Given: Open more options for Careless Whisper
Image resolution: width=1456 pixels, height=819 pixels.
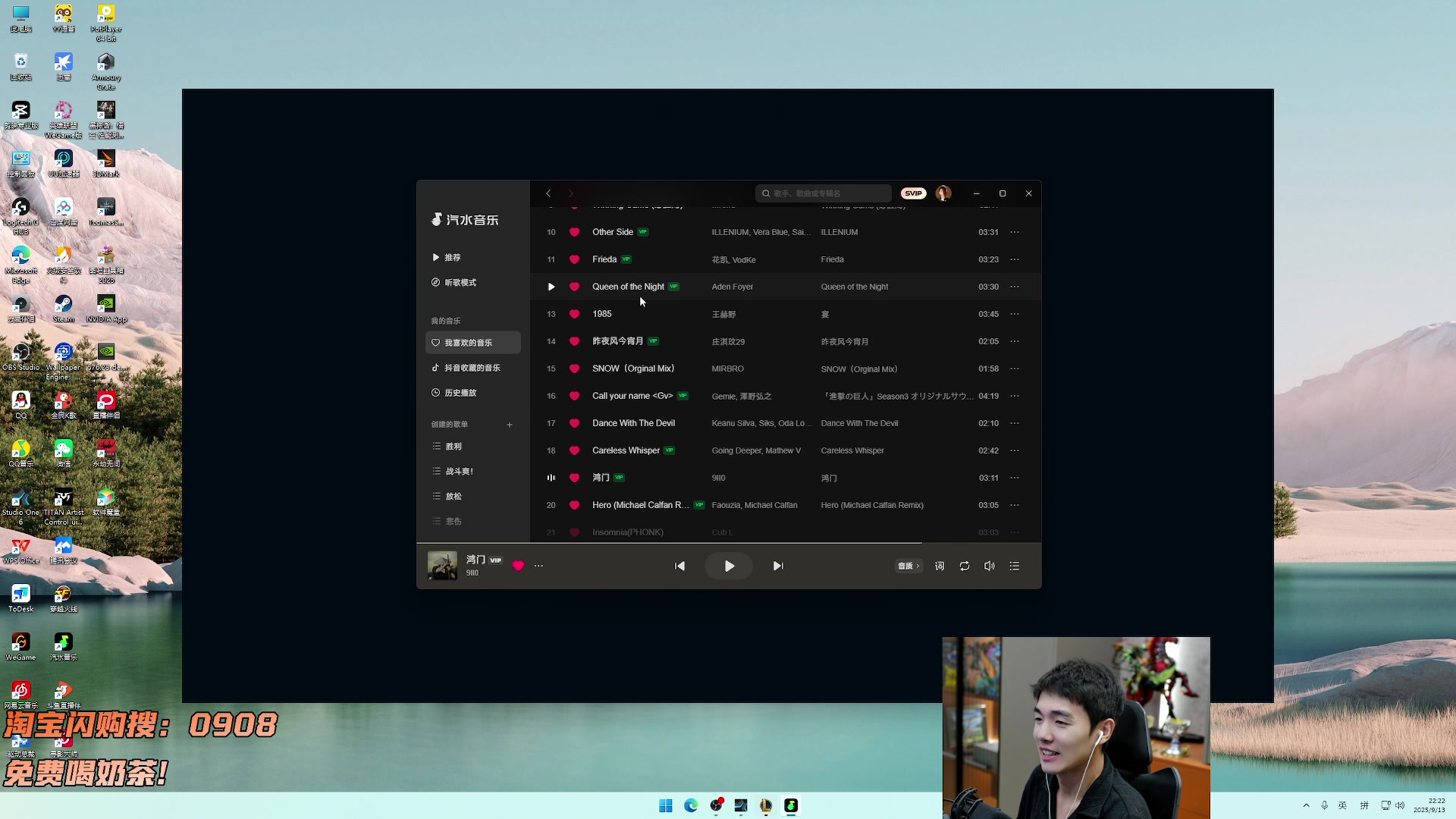Looking at the screenshot, I should [x=1015, y=450].
